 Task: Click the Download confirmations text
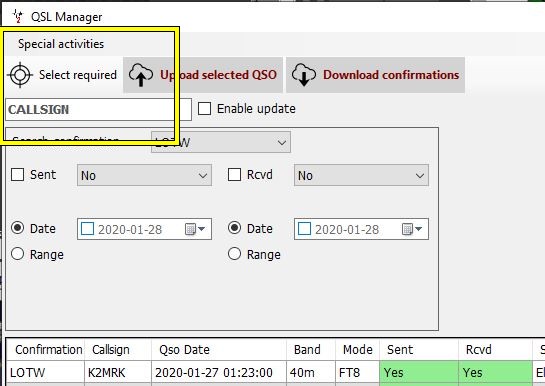coord(391,75)
